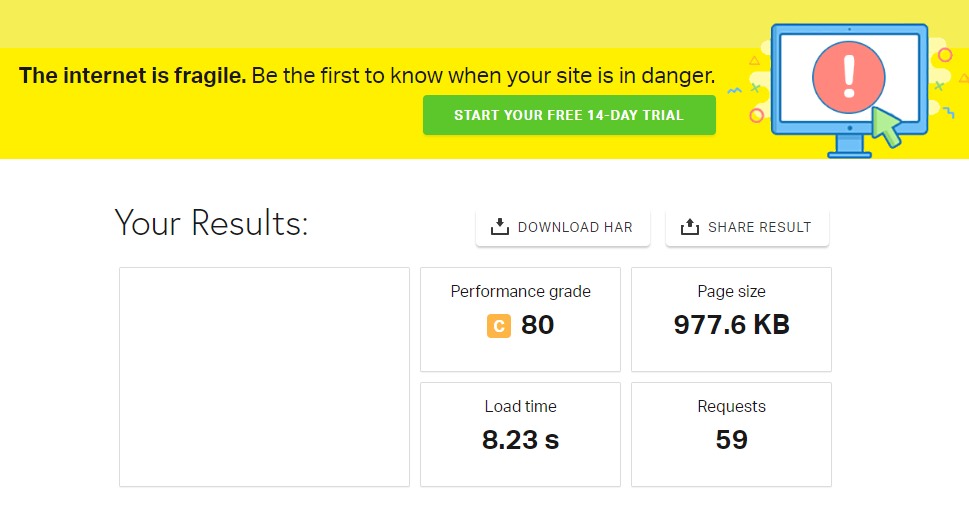The image size is (969, 518).
Task: Click the 59 requests count value
Action: tap(732, 439)
